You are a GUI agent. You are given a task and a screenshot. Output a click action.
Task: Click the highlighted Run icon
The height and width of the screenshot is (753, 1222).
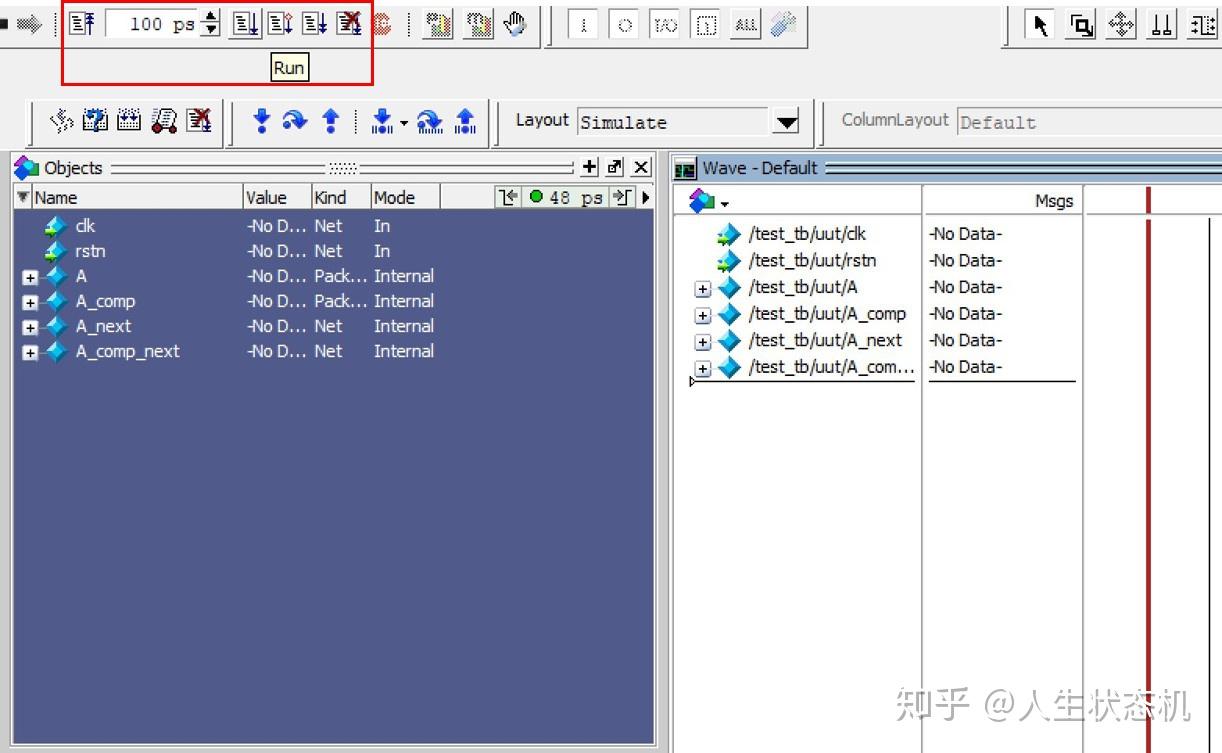coord(245,24)
